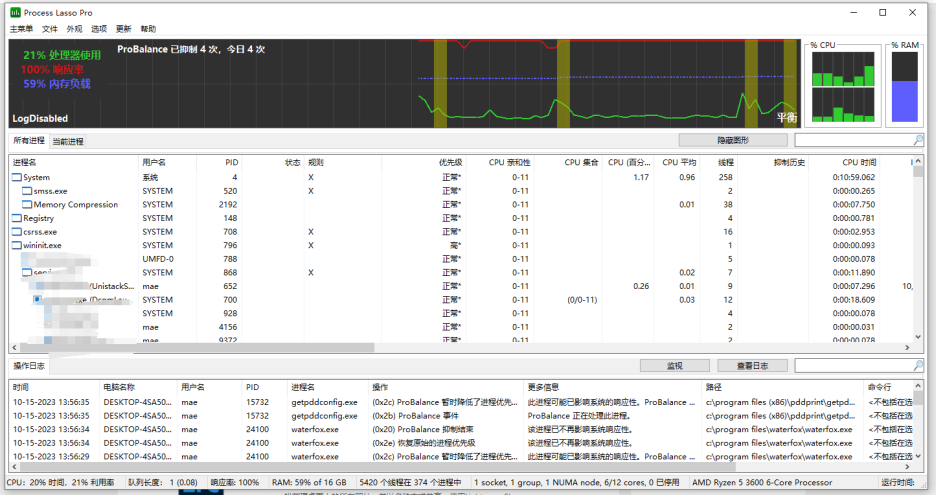Click the 平衡 power plan label on graph
Image resolution: width=936 pixels, height=495 pixels.
[x=787, y=117]
